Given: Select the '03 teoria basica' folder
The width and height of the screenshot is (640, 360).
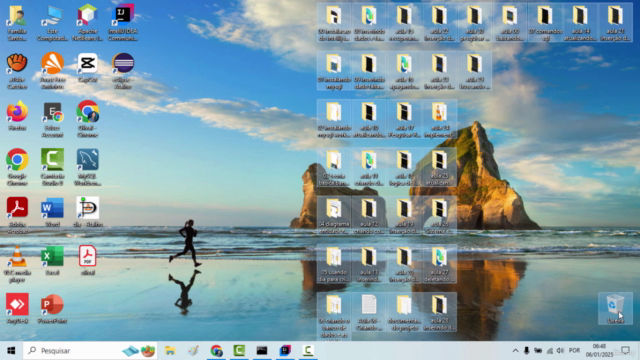Looking at the screenshot, I should (x=333, y=167).
